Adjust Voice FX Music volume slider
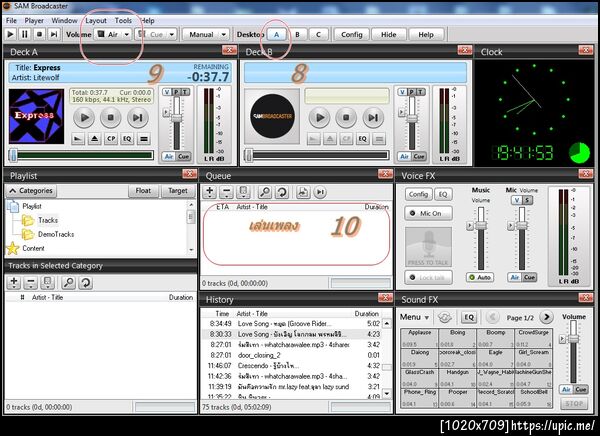The image size is (600, 436). 481,226
